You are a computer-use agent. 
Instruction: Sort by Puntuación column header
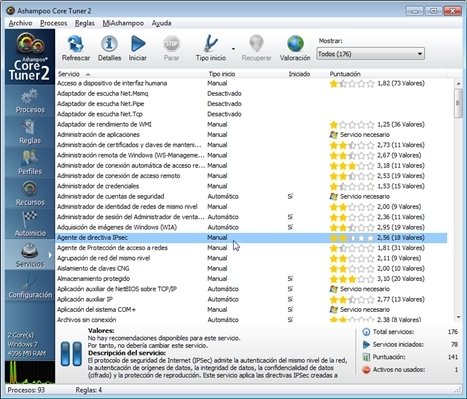(x=345, y=74)
